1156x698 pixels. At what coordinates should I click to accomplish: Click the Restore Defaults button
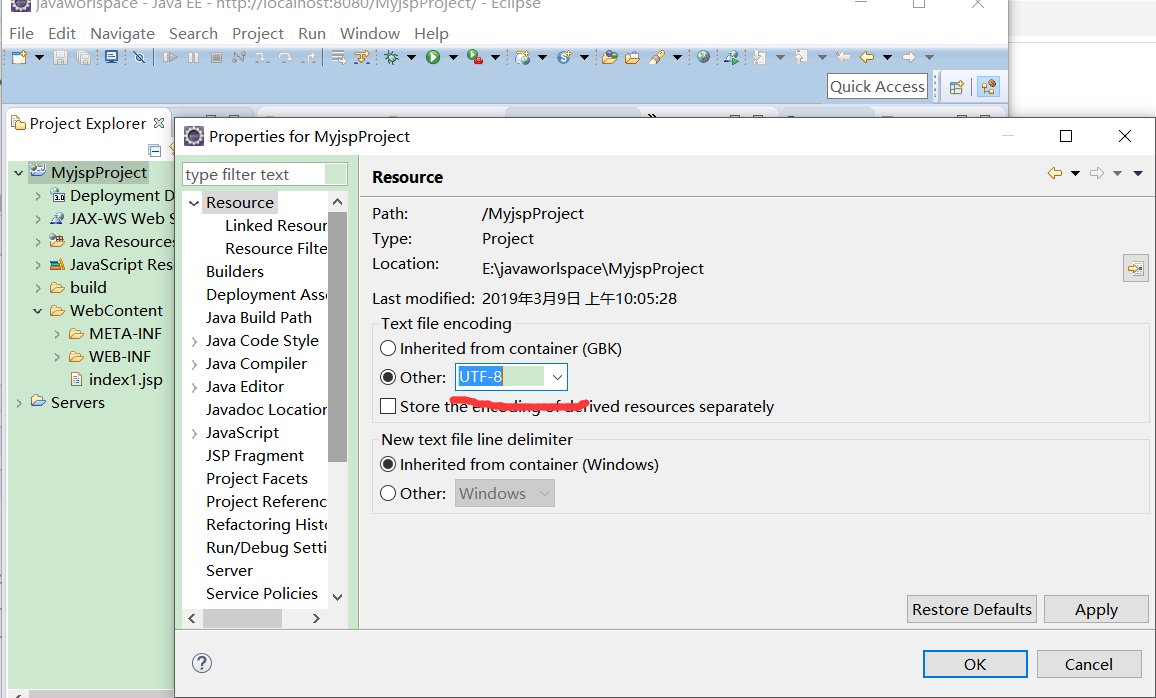coord(972,609)
